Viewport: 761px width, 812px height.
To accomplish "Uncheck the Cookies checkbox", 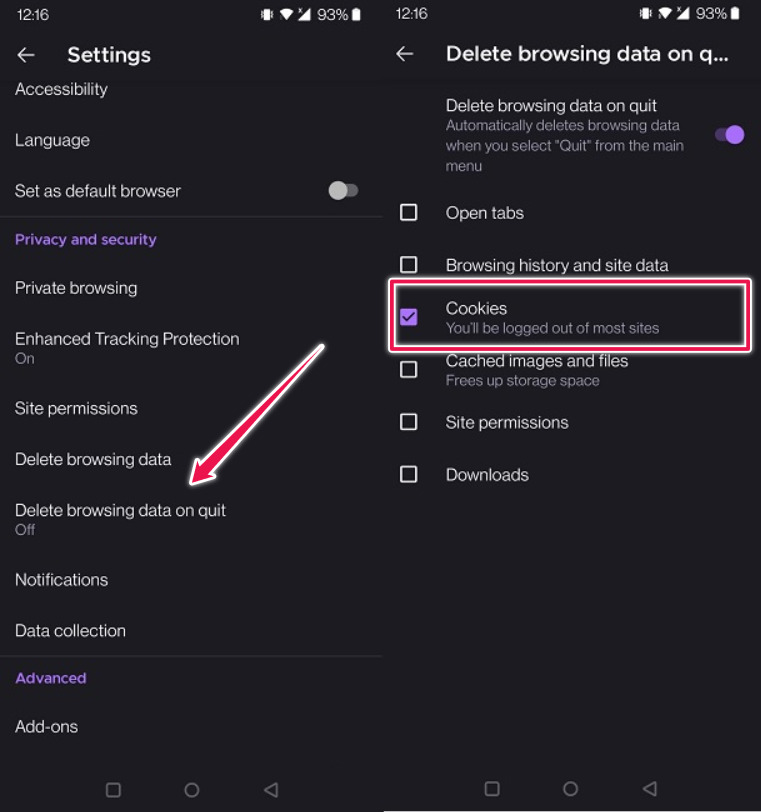I will (x=409, y=316).
